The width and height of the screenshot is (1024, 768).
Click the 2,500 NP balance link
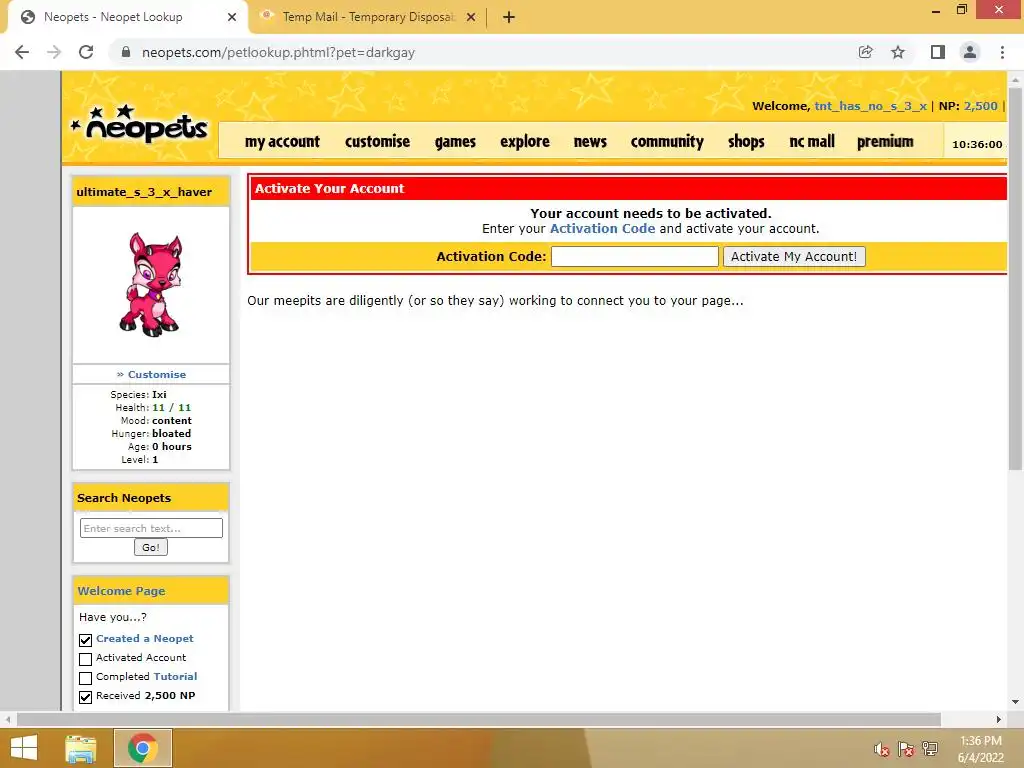click(x=980, y=106)
